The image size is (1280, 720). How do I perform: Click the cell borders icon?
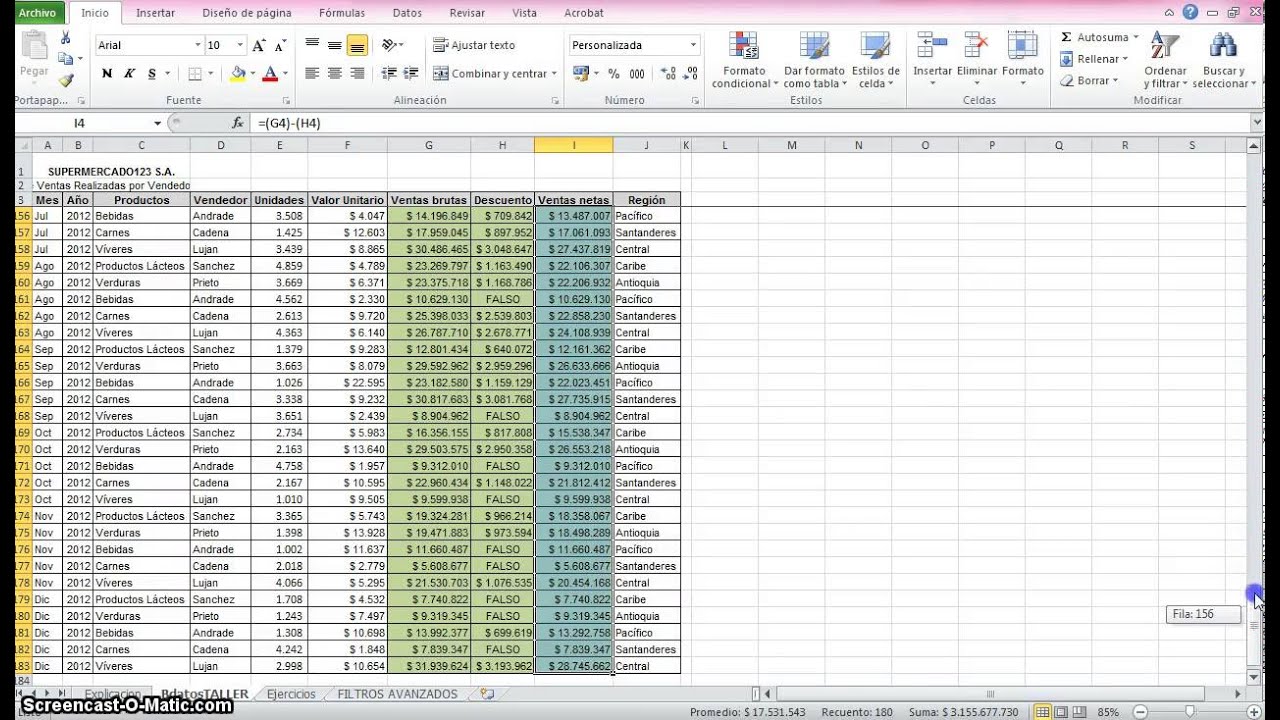click(195, 73)
